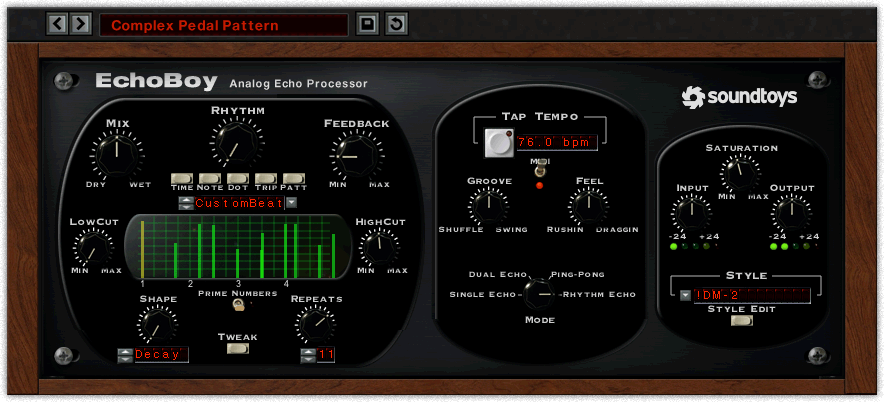The image size is (885, 403).
Task: Click the next preset arrow
Action: [x=81, y=23]
